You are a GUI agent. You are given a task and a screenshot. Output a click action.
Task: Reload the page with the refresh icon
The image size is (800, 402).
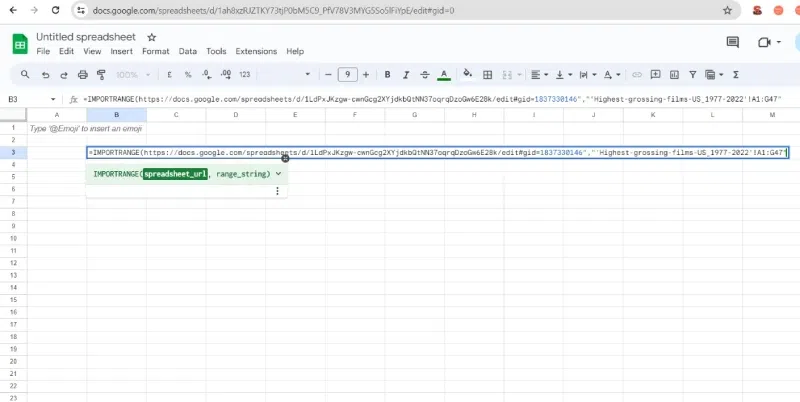click(x=56, y=10)
